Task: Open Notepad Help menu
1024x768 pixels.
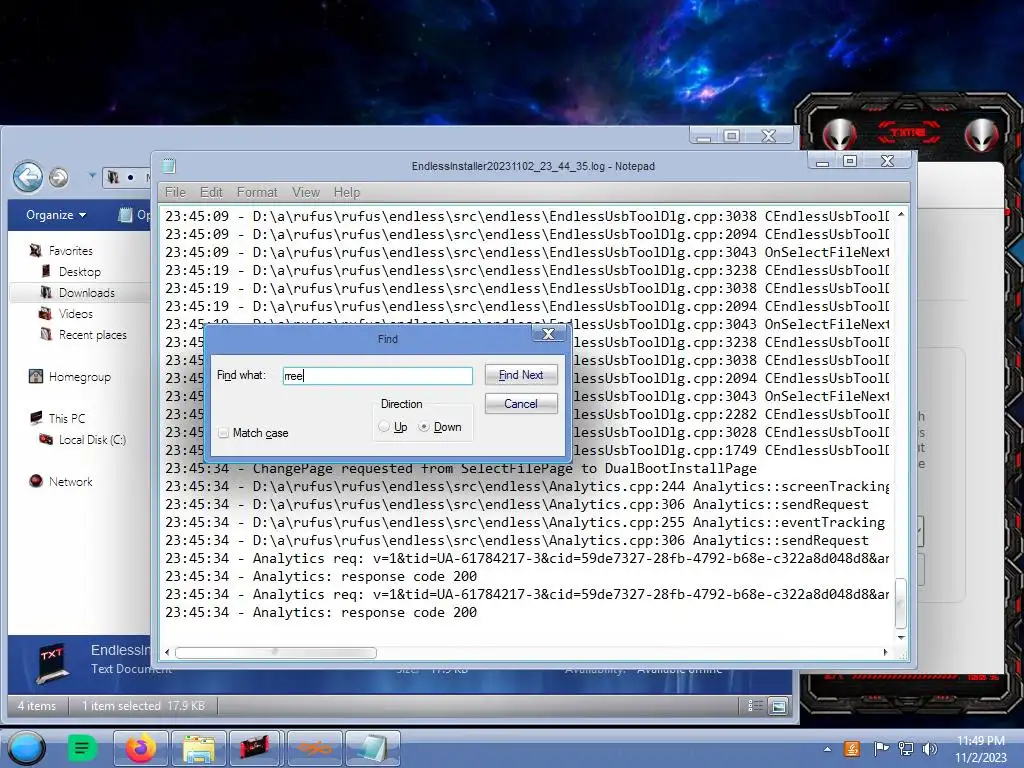Action: pos(347,192)
